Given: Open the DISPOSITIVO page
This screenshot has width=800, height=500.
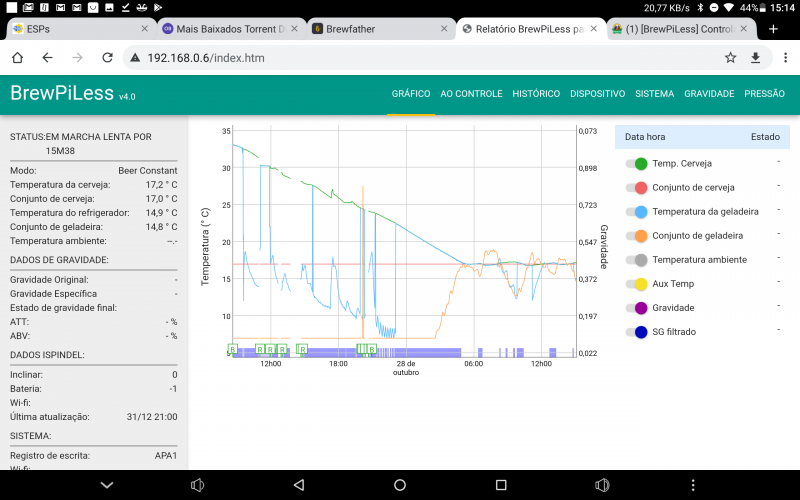Looking at the screenshot, I should [x=597, y=94].
